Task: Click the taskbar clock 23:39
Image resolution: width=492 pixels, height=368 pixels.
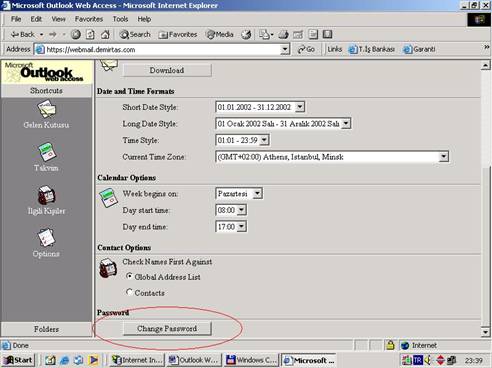Action: [474, 361]
